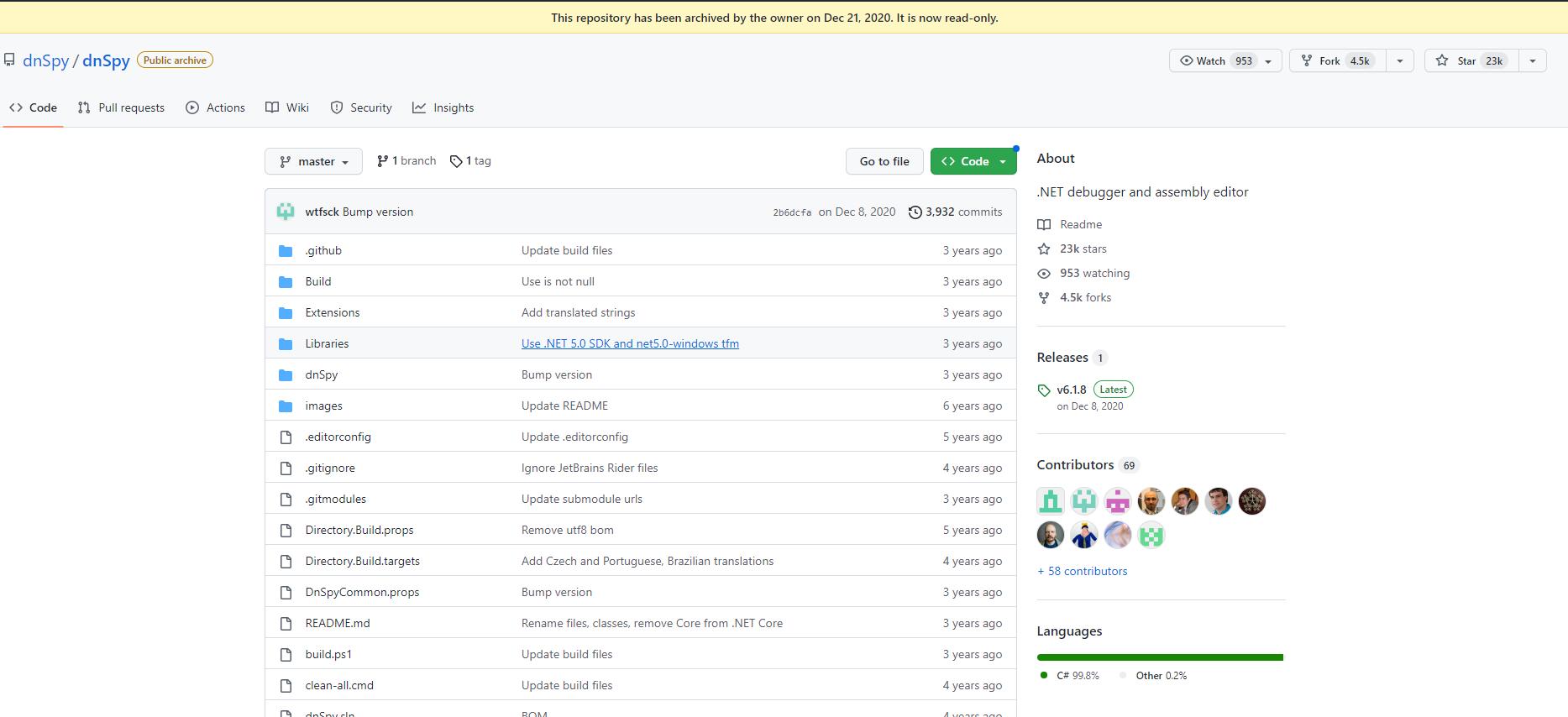Click the dnSpy folder icon in file list

coord(286,375)
